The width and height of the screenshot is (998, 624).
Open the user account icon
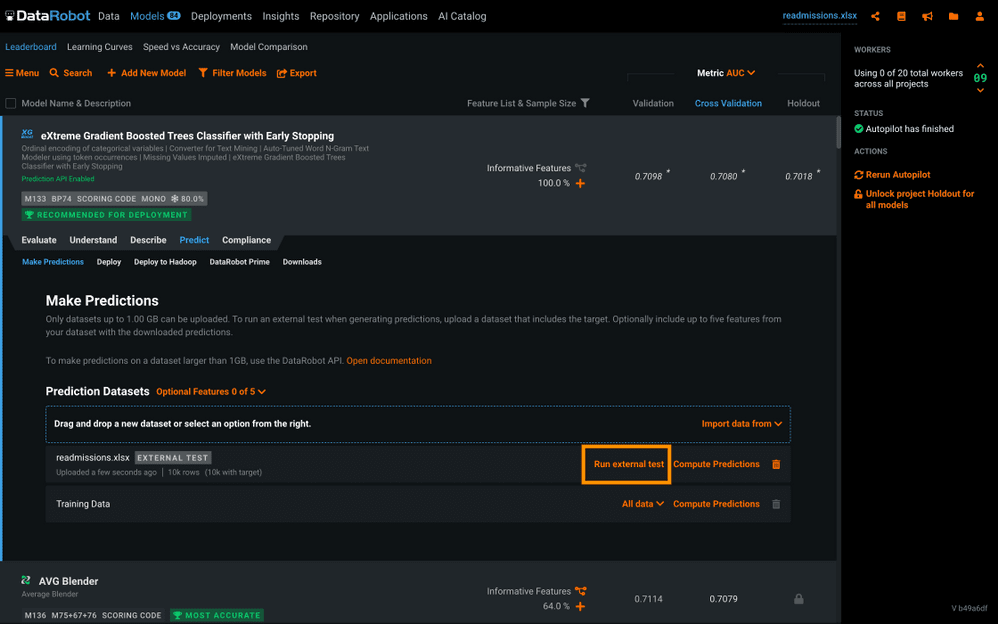[x=980, y=17]
